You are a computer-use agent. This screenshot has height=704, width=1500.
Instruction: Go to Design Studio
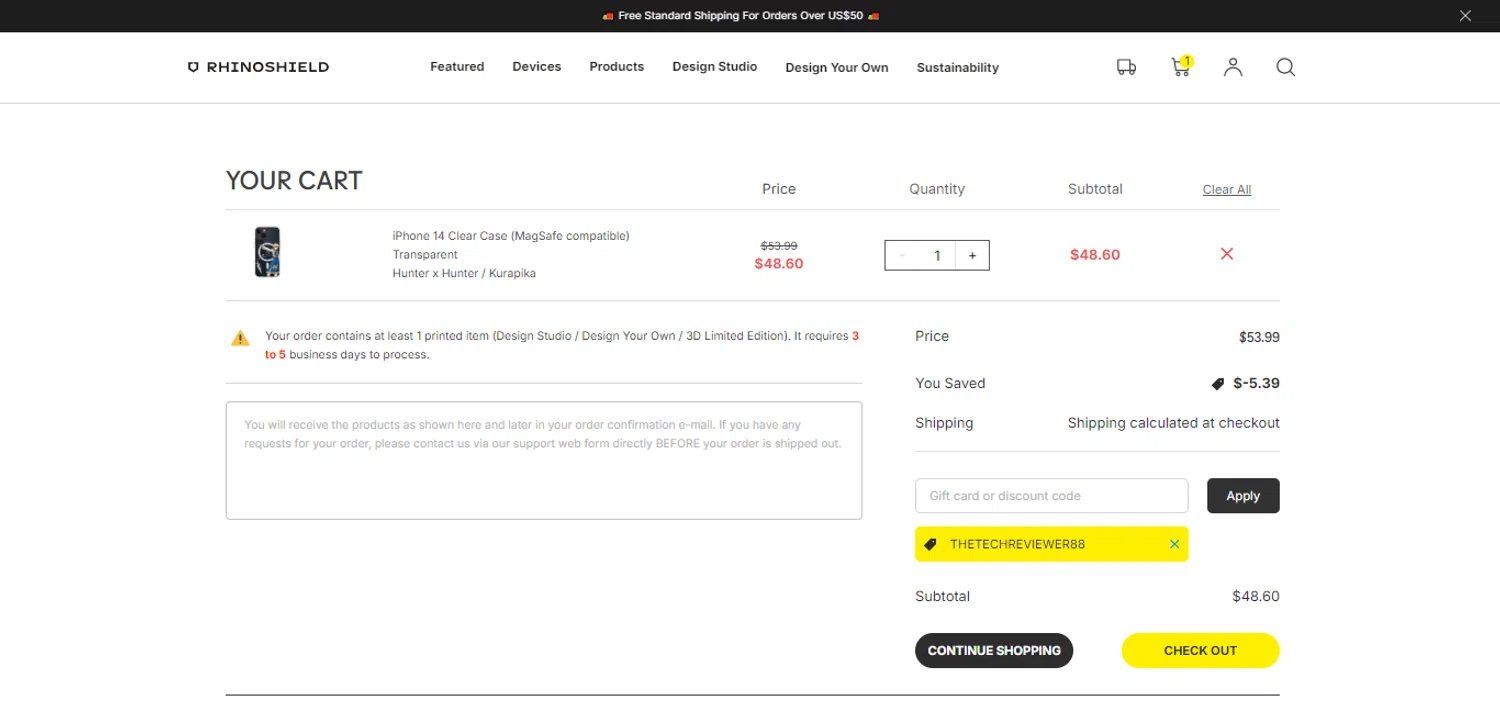tap(714, 67)
